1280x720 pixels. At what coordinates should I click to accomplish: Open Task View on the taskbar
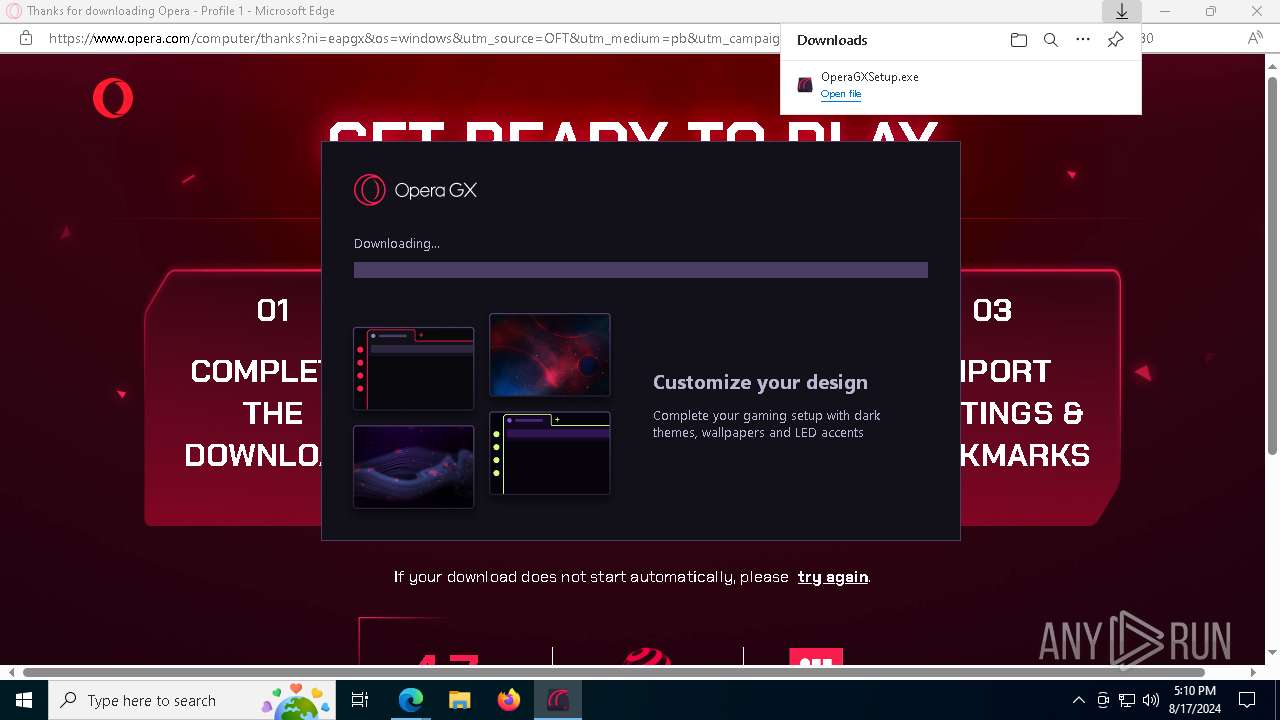pos(360,701)
